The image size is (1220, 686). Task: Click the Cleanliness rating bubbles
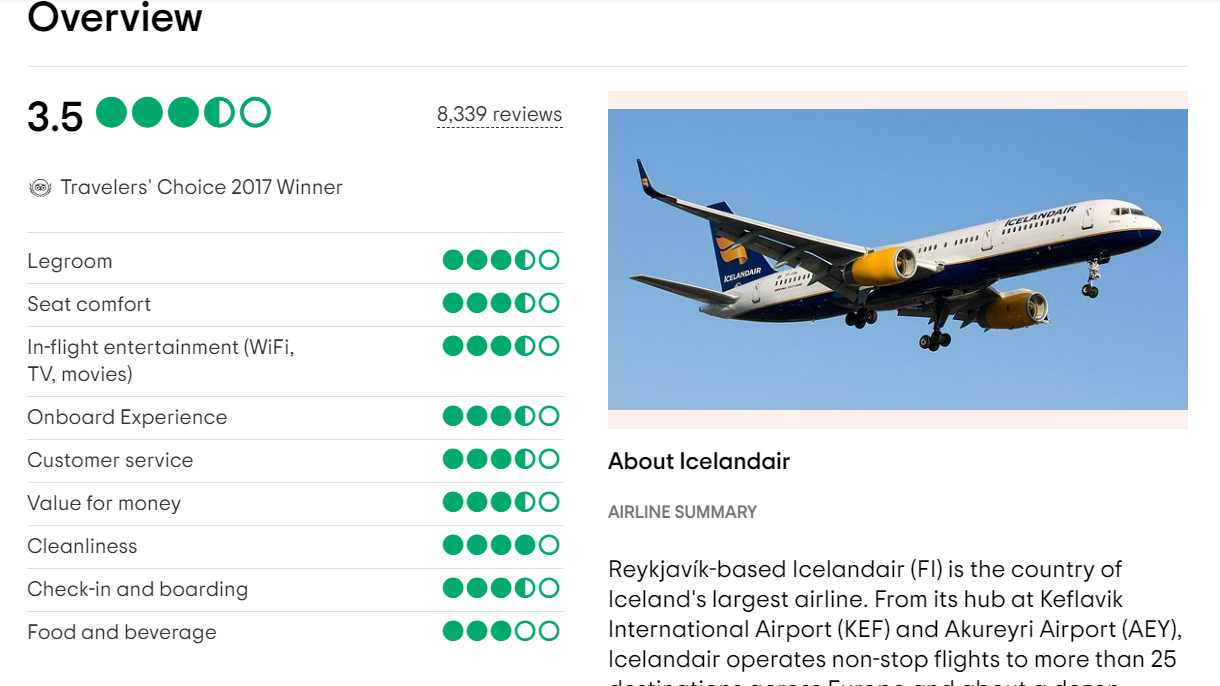pos(501,545)
